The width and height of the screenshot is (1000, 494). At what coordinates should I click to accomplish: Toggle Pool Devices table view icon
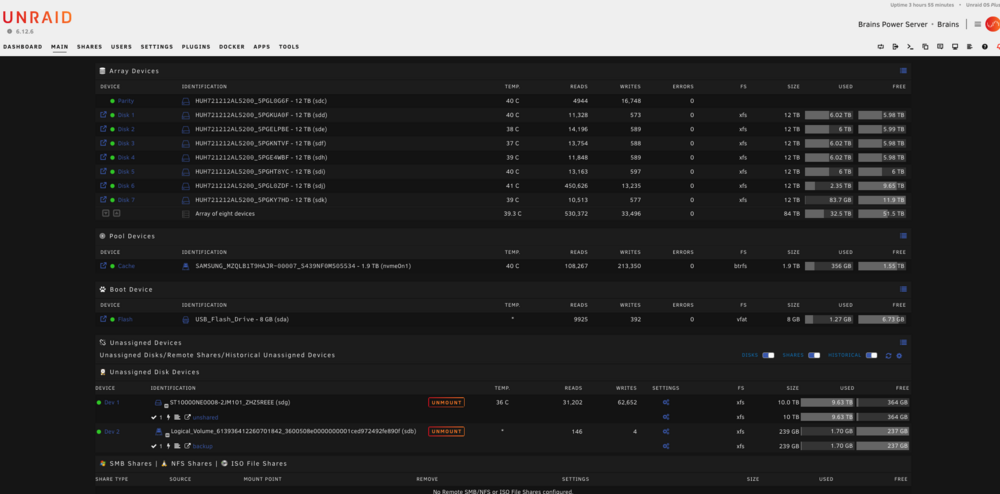coord(903,236)
